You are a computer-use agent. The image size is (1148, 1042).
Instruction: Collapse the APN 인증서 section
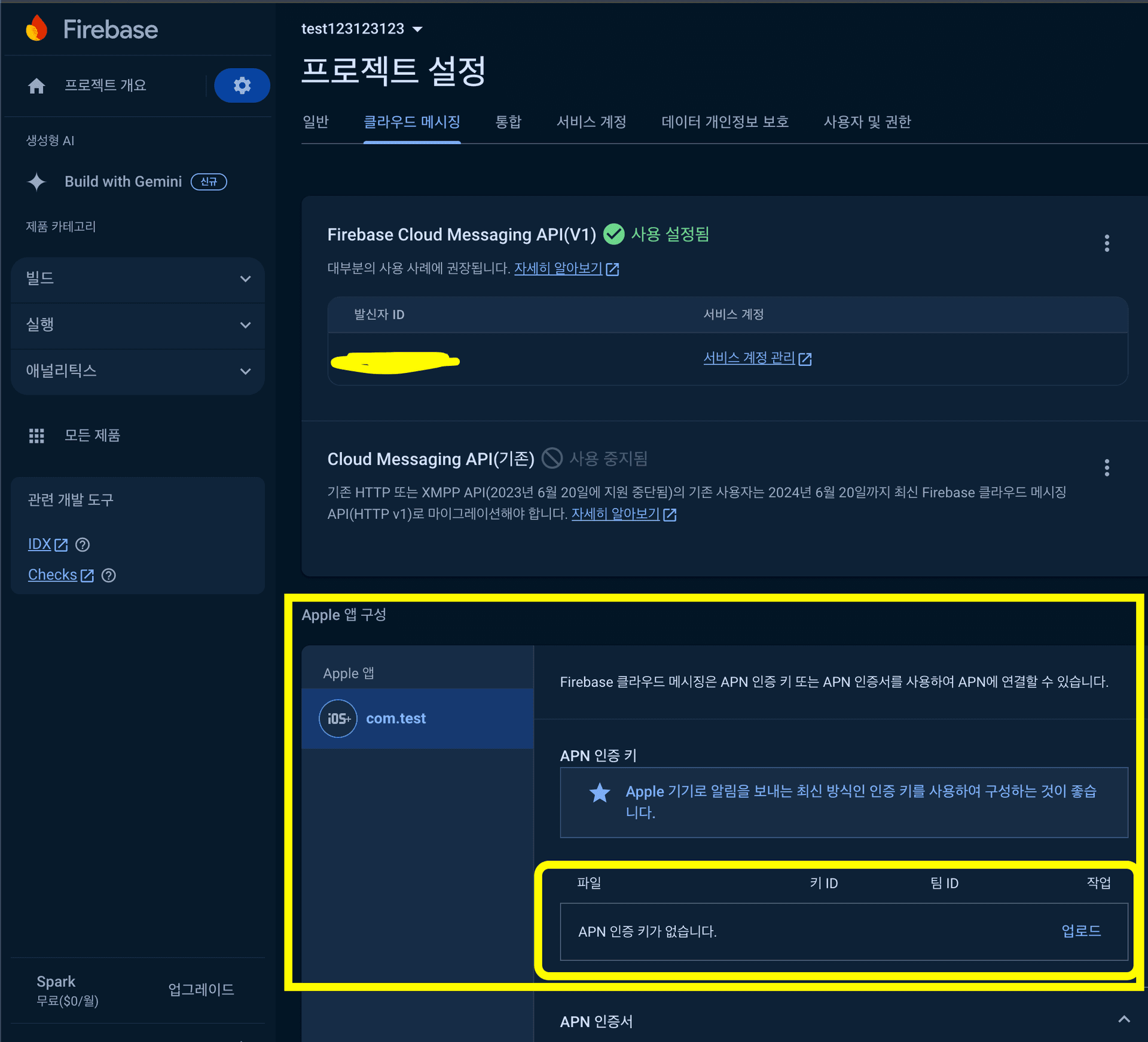click(x=1124, y=1019)
